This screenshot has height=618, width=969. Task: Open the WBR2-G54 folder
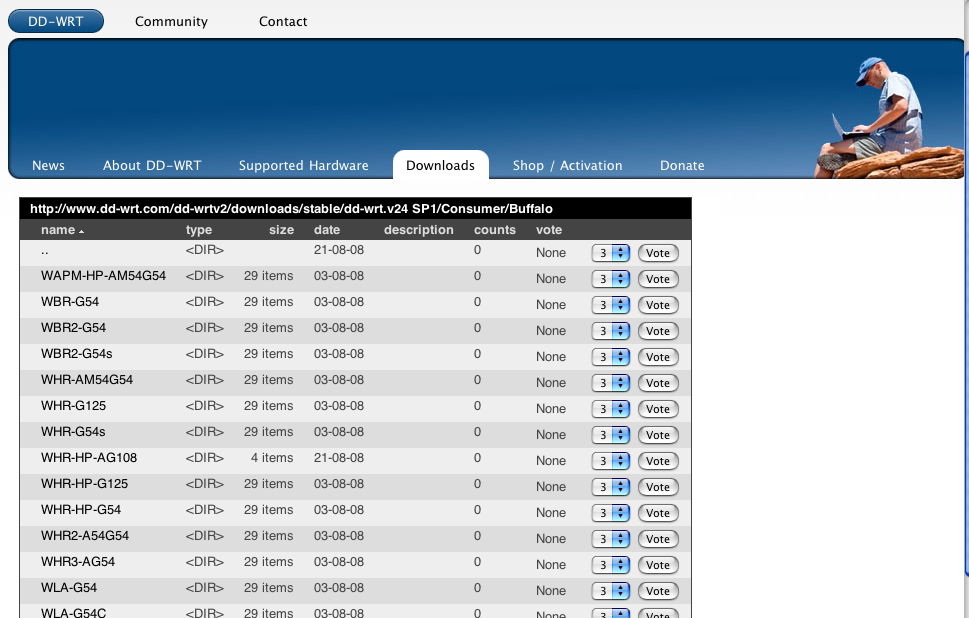pyautogui.click(x=74, y=328)
